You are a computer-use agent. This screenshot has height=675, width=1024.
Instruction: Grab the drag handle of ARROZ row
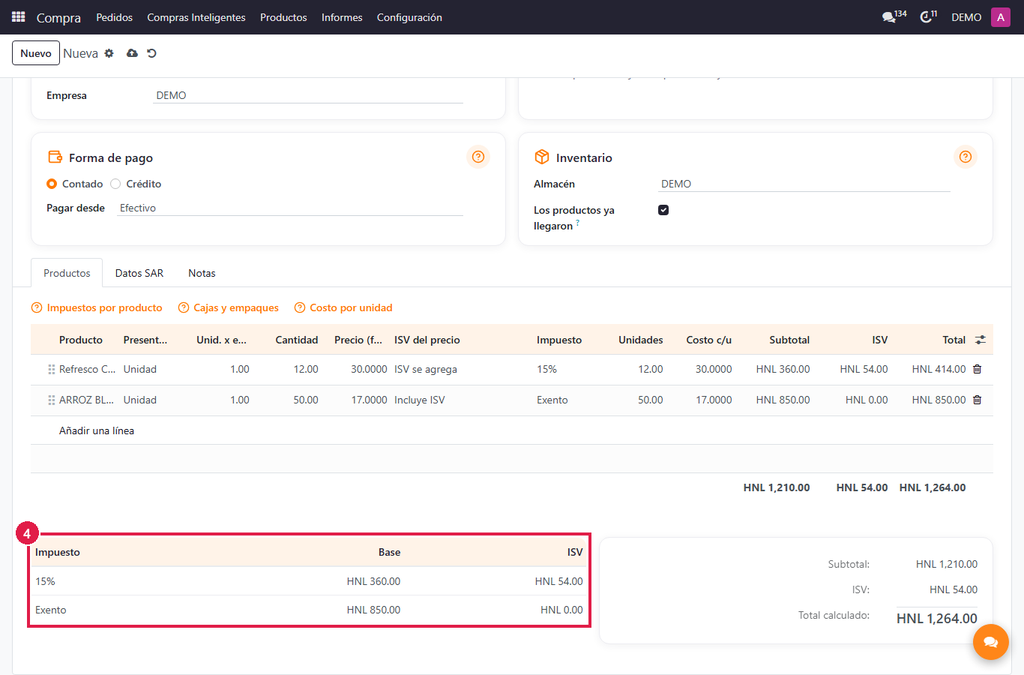point(51,400)
